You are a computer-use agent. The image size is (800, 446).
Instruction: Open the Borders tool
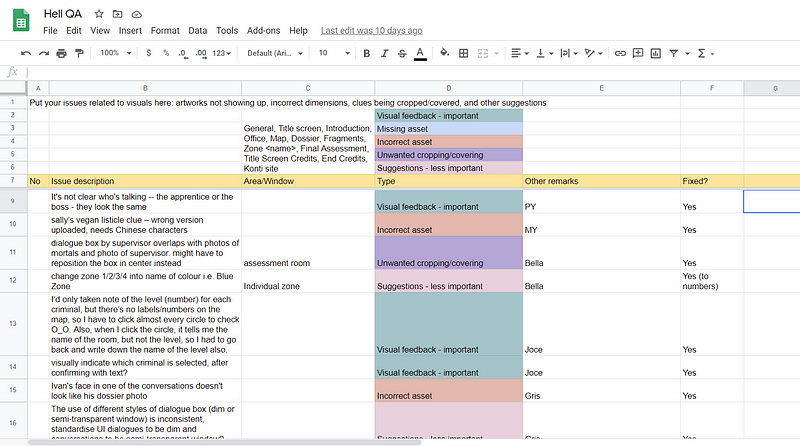464,53
